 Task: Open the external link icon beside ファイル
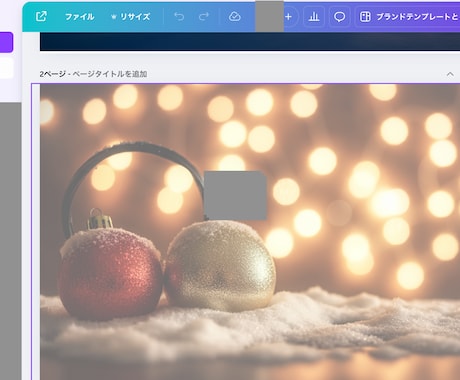(x=41, y=16)
